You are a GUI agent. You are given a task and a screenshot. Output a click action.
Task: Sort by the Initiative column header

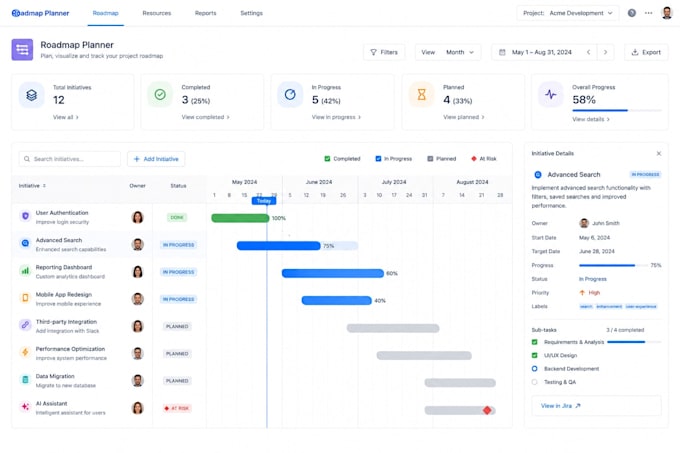tap(32, 186)
